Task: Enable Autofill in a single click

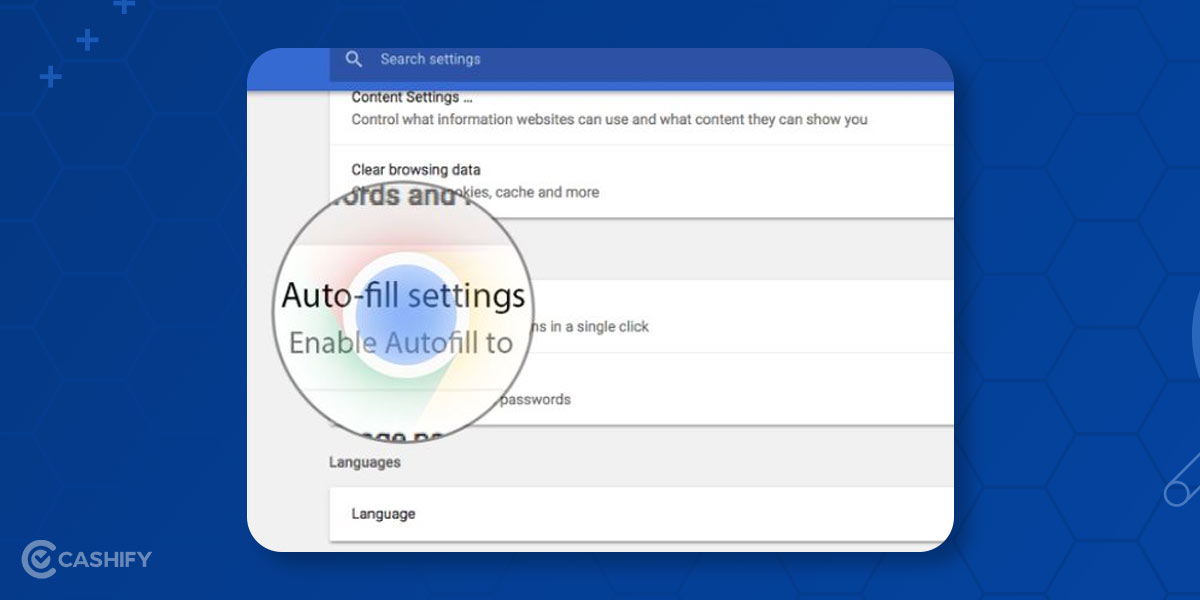Action: point(590,326)
